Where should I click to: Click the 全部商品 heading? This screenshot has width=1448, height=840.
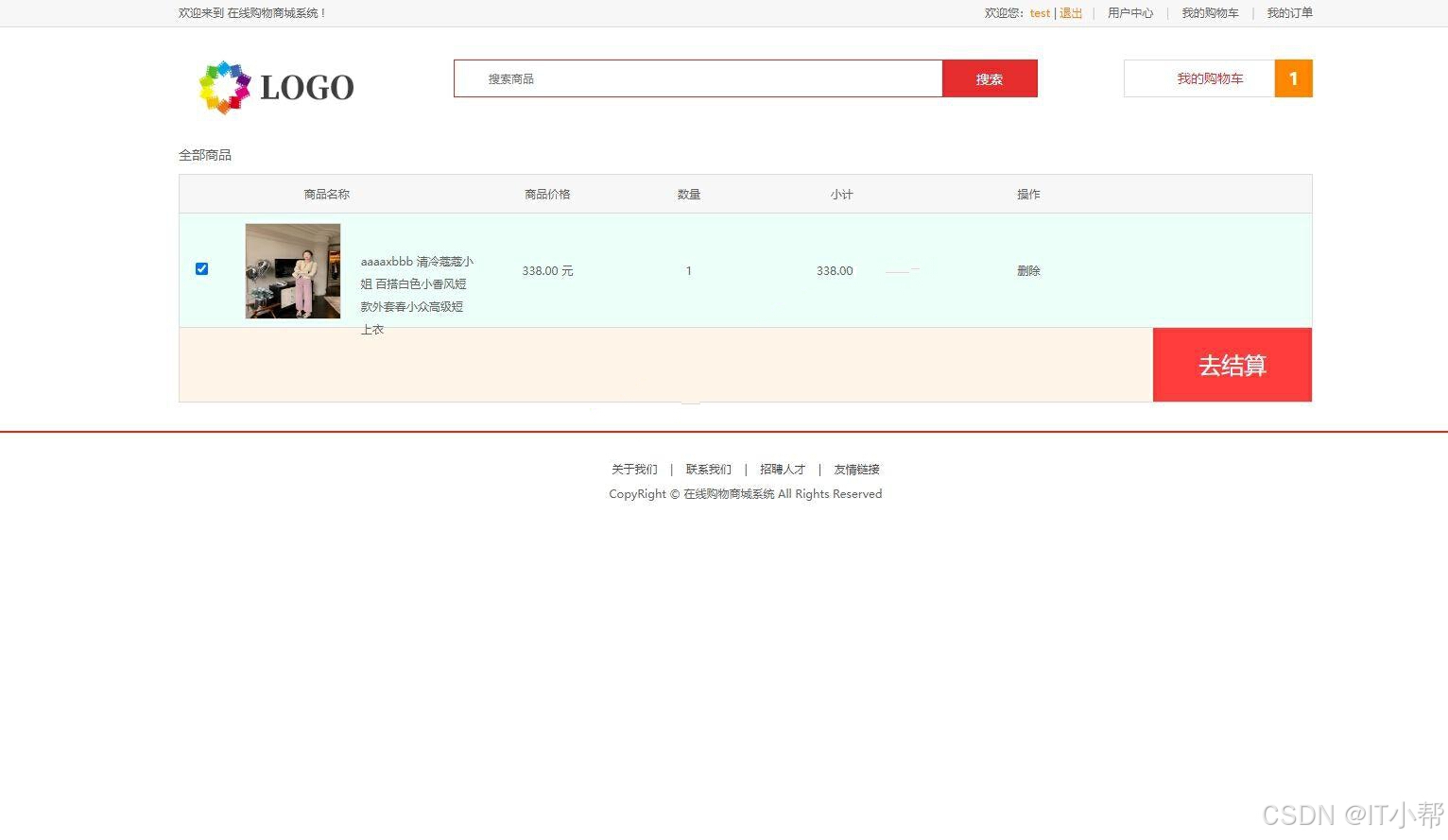coord(205,155)
